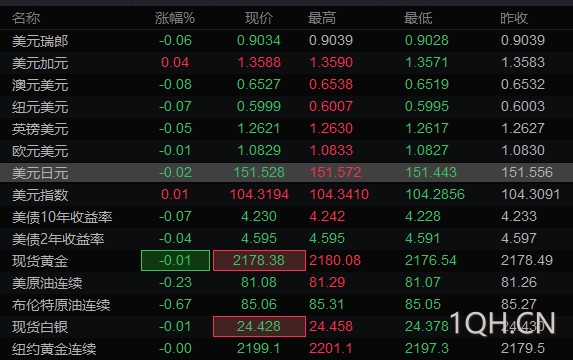The width and height of the screenshot is (573, 360).
Task: Click 美元日元 high value 151.572
Action: pyautogui.click(x=335, y=172)
